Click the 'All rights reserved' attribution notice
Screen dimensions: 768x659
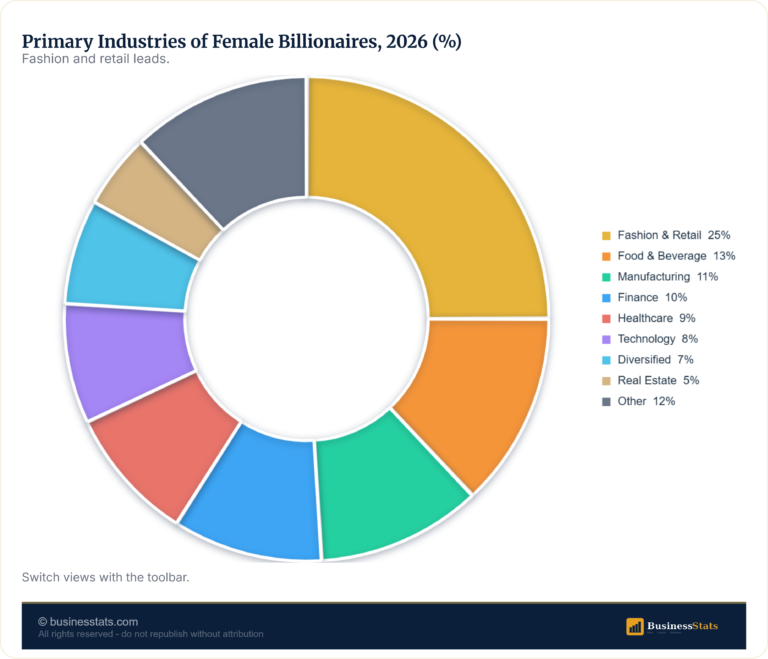pyautogui.click(x=151, y=634)
